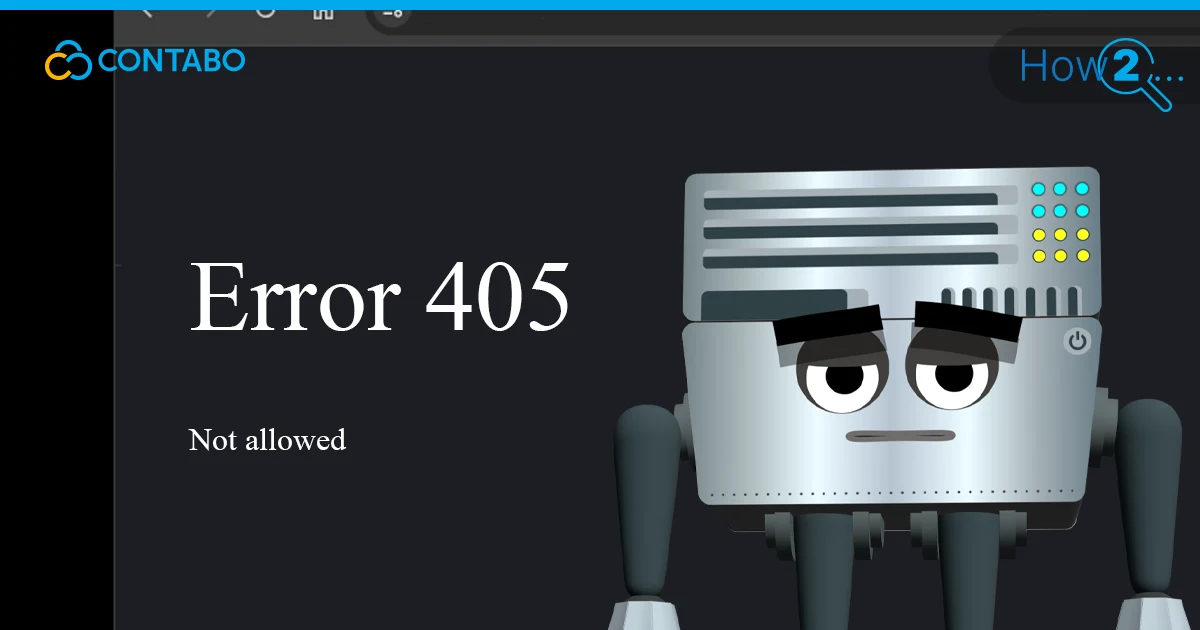Click the browser forward arrow

point(210,12)
